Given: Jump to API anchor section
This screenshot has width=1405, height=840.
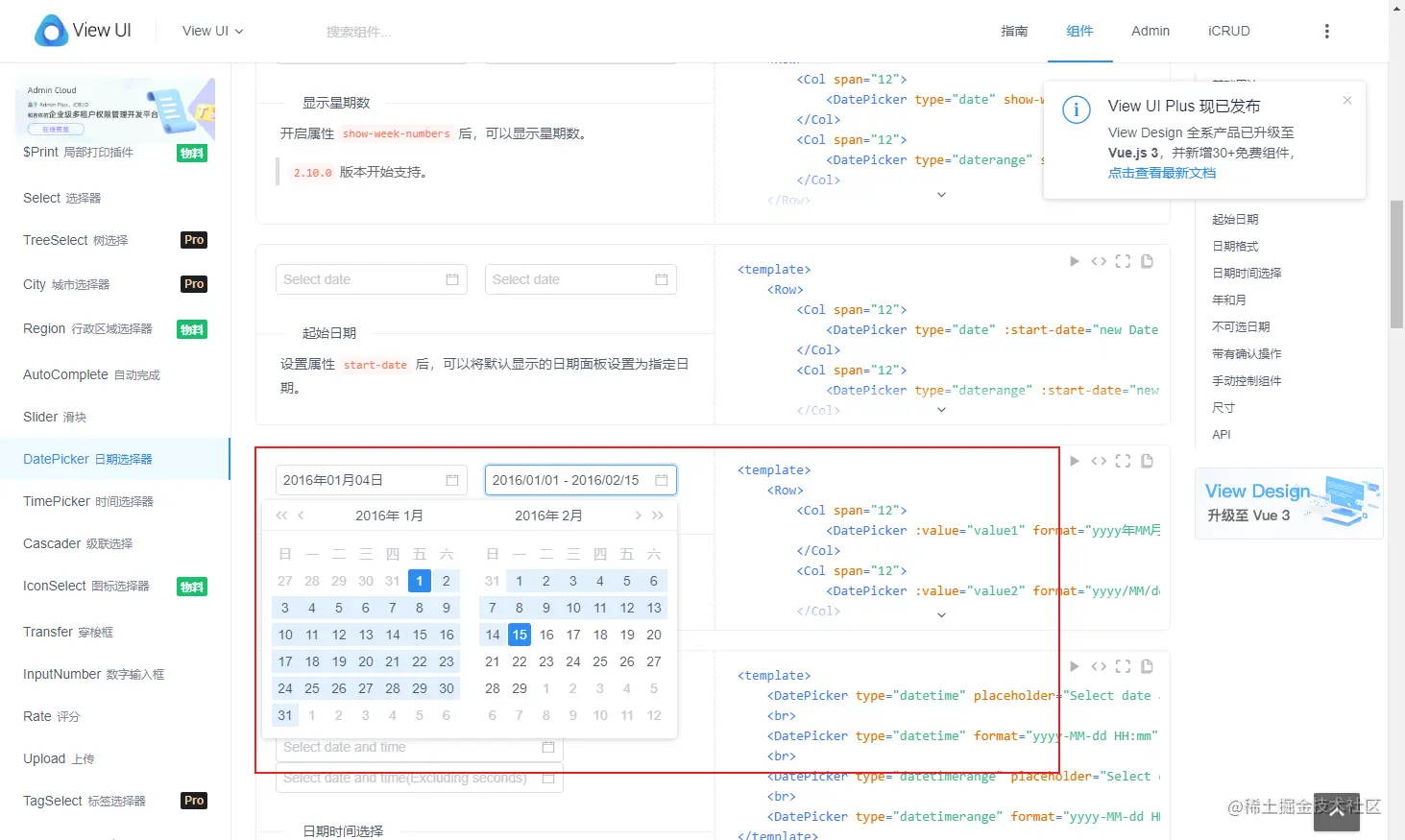Looking at the screenshot, I should pos(1222,434).
